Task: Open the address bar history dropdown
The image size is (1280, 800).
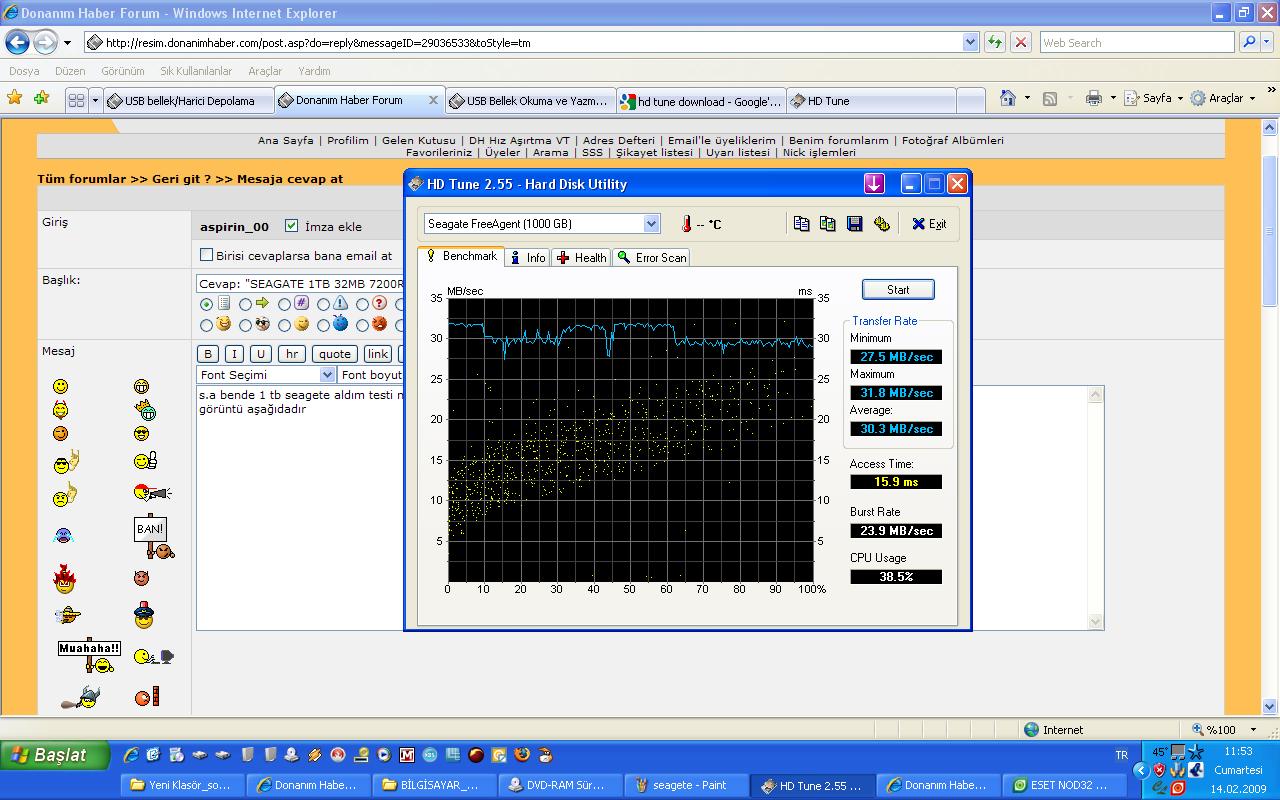Action: 970,42
